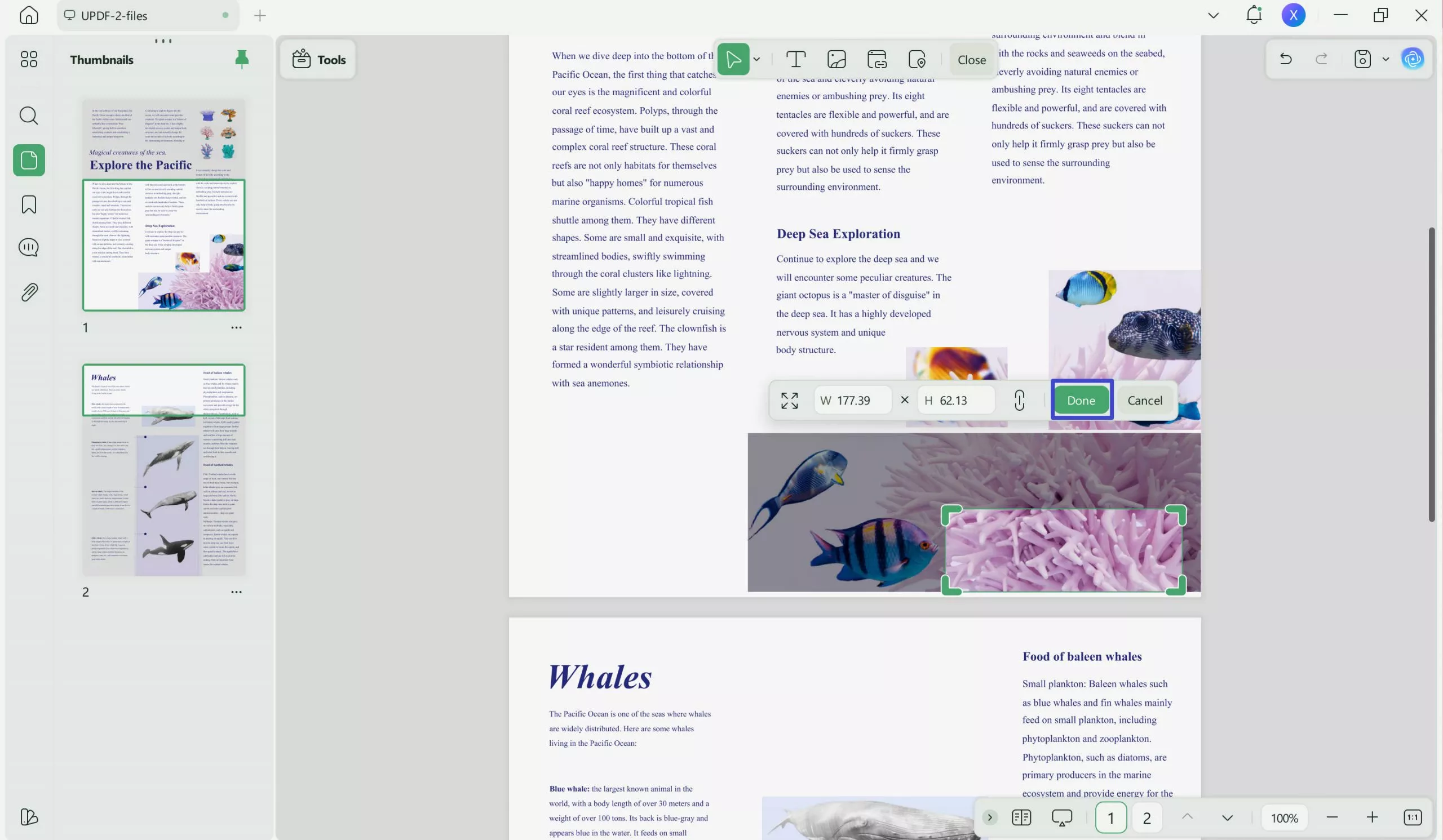
Task: Toggle the reading layout view icon
Action: (x=1021, y=817)
